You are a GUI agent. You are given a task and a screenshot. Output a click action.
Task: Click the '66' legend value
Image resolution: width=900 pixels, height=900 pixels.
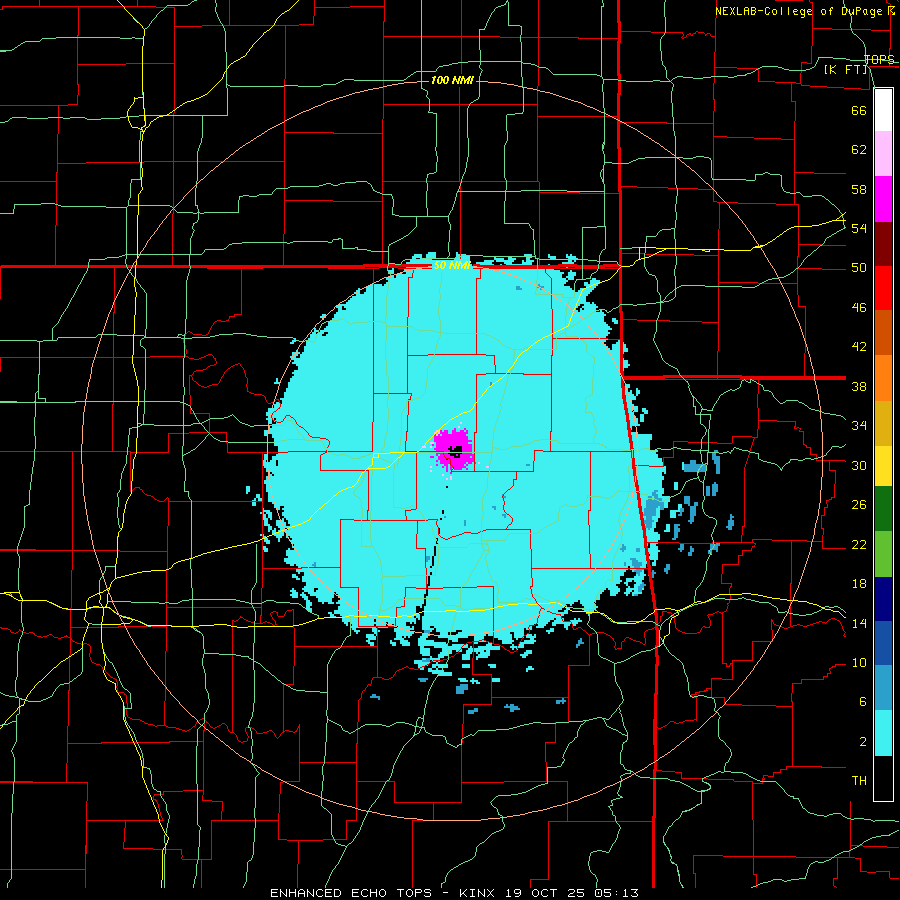coord(859,110)
